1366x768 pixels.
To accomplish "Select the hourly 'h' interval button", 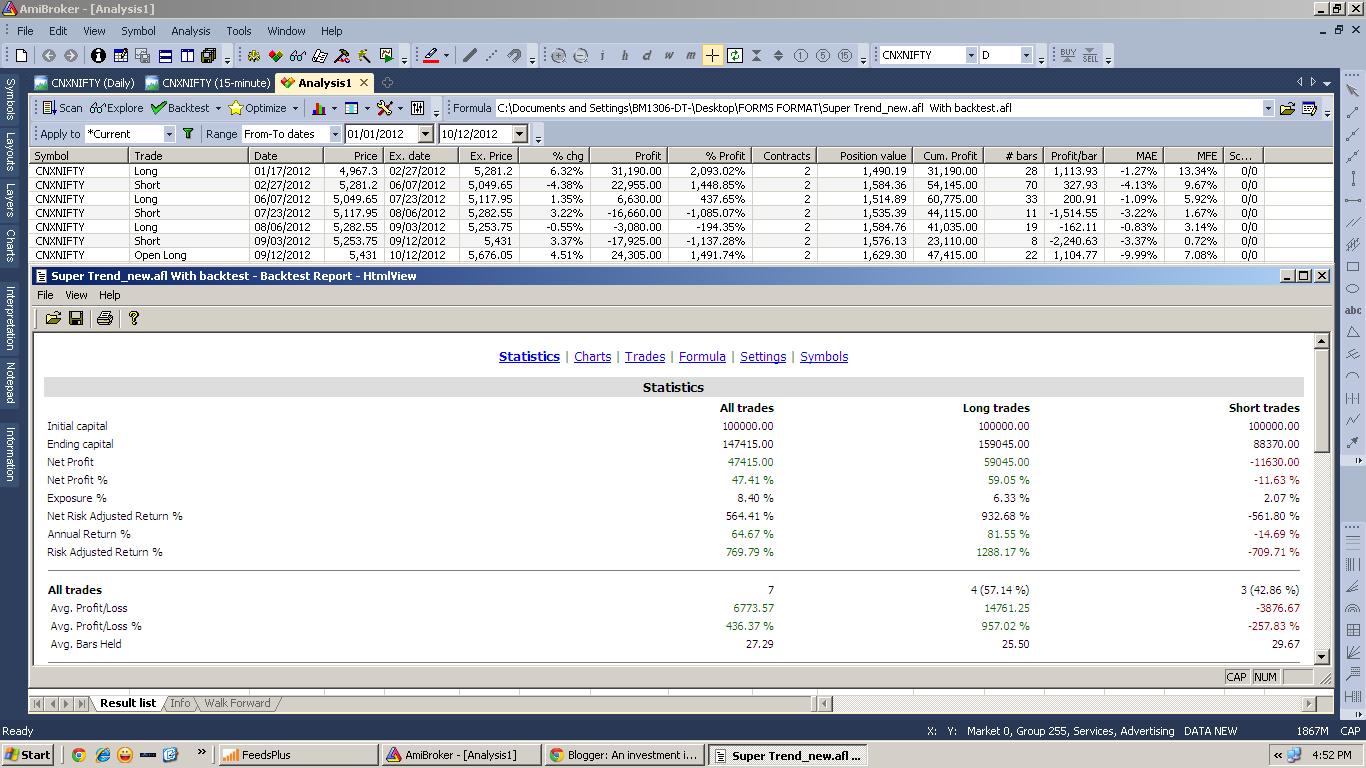I will pos(625,56).
